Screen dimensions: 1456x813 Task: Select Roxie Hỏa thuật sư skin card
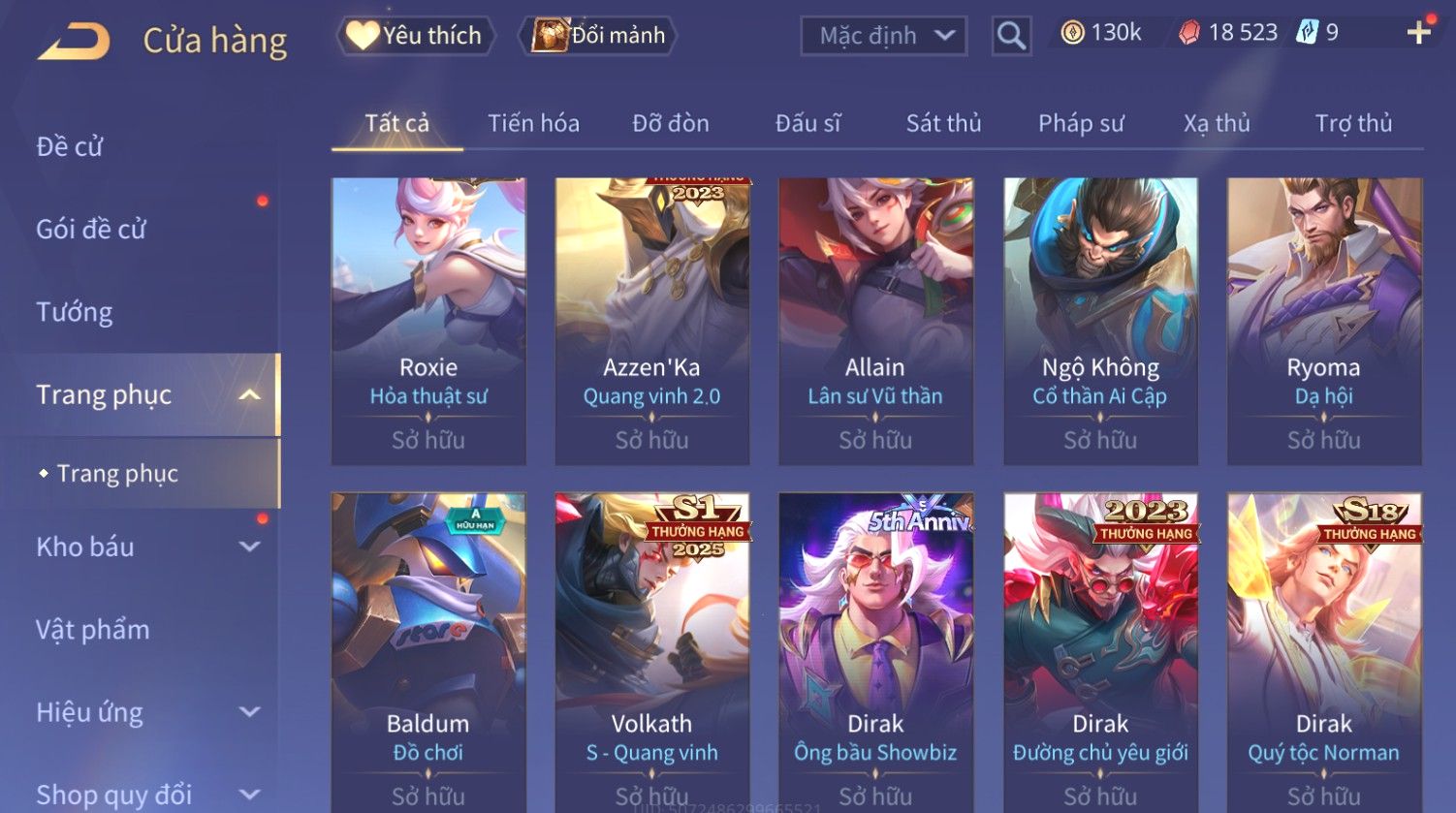(x=428, y=321)
